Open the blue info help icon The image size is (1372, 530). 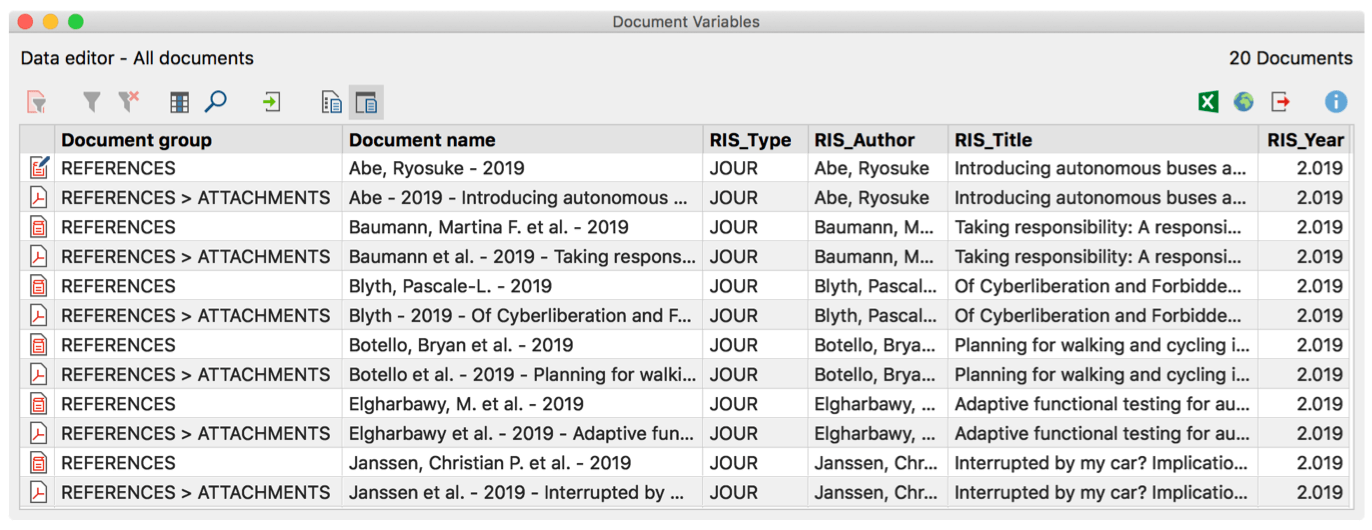click(x=1335, y=102)
